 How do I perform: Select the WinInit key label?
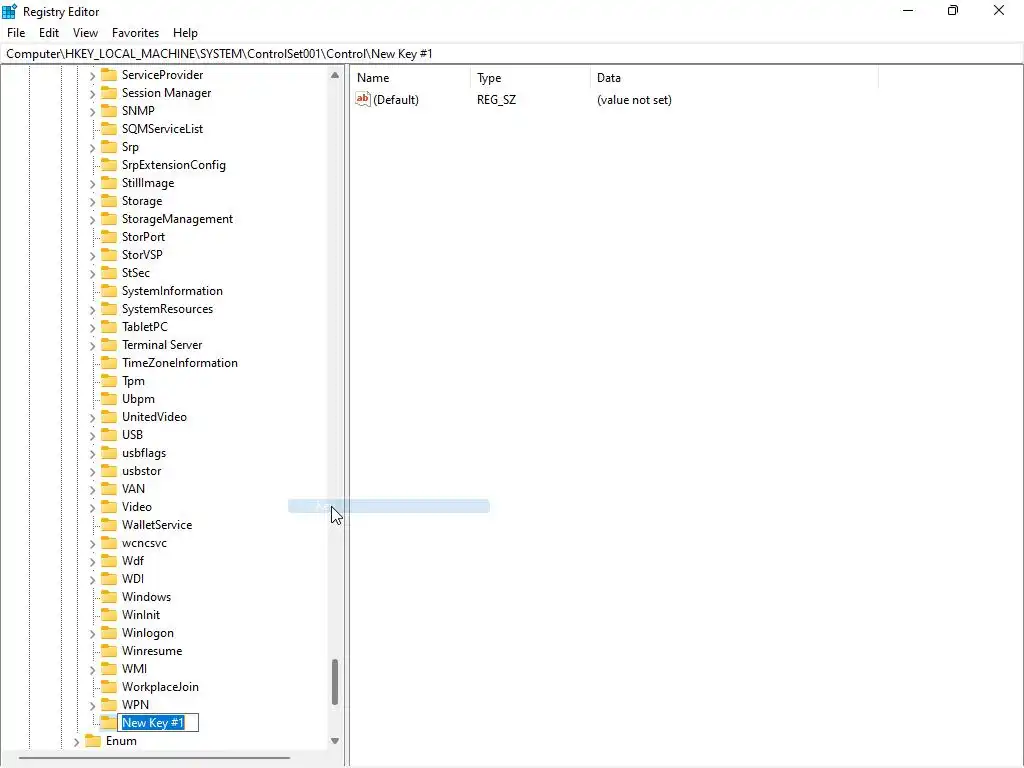(x=140, y=615)
